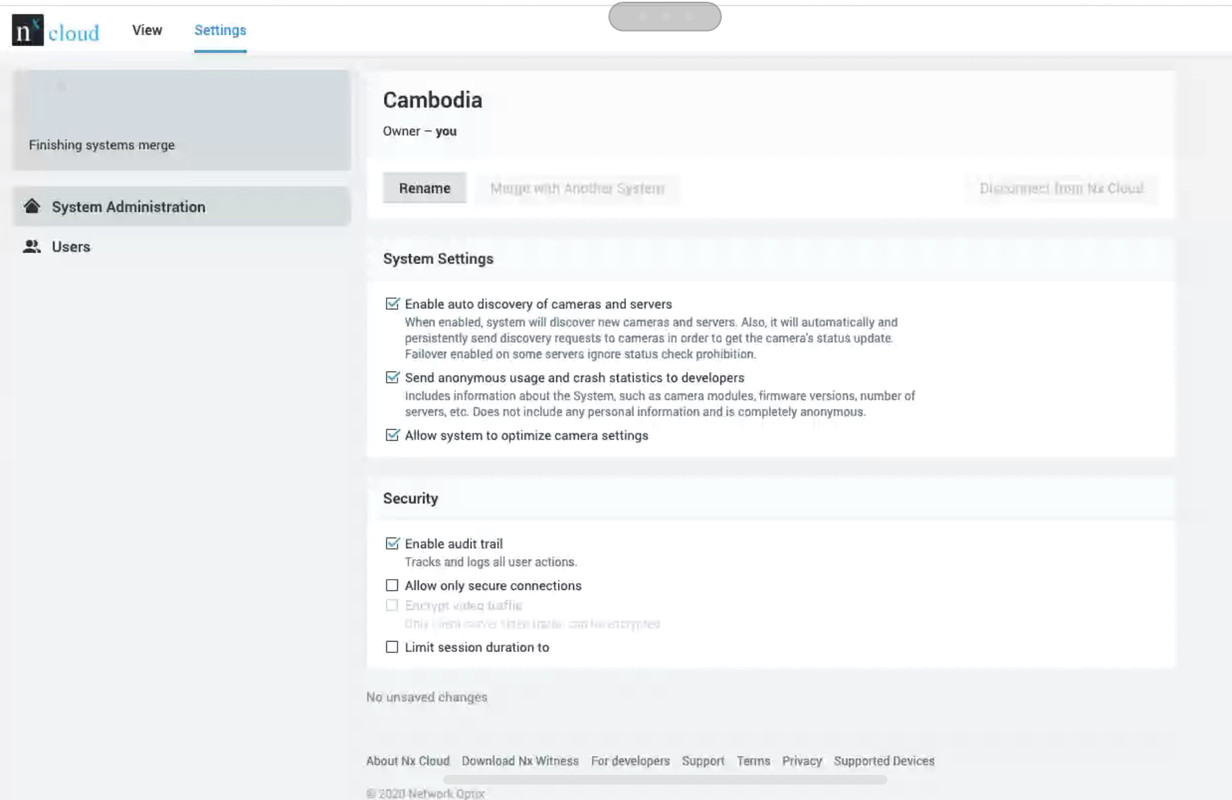Disable the Enable audit trail checkbox
Screen dimensions: 1232x800
392,544
